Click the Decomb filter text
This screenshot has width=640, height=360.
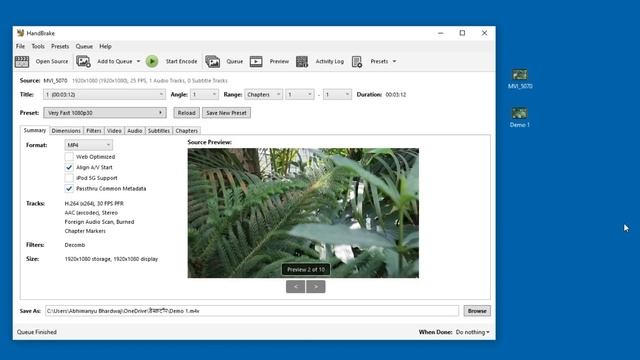click(75, 245)
